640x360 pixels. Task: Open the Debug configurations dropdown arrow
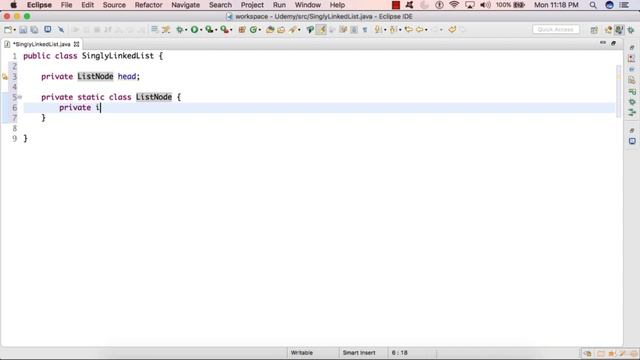pyautogui.click(x=186, y=30)
